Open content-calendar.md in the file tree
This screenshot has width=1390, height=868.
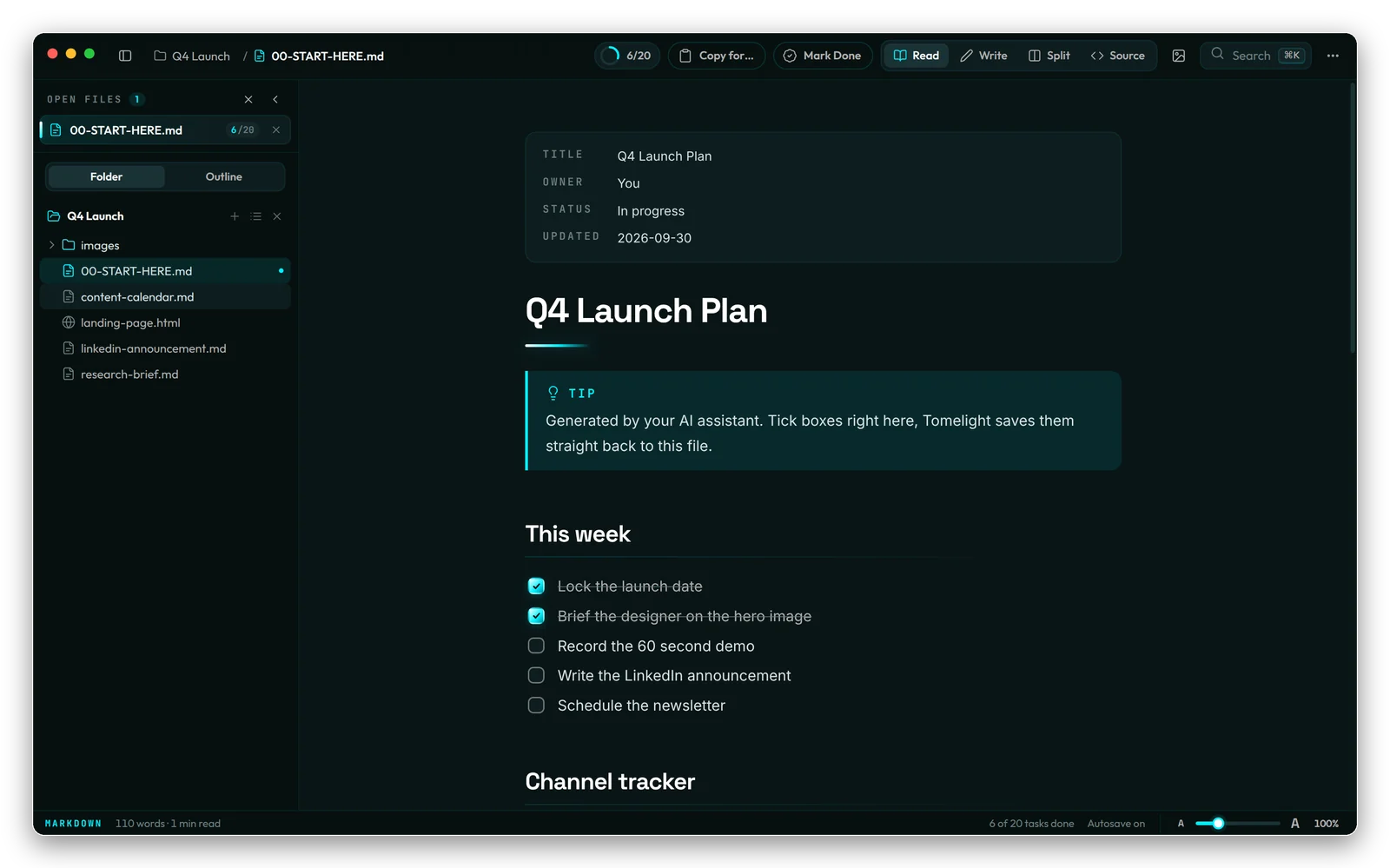[165, 297]
